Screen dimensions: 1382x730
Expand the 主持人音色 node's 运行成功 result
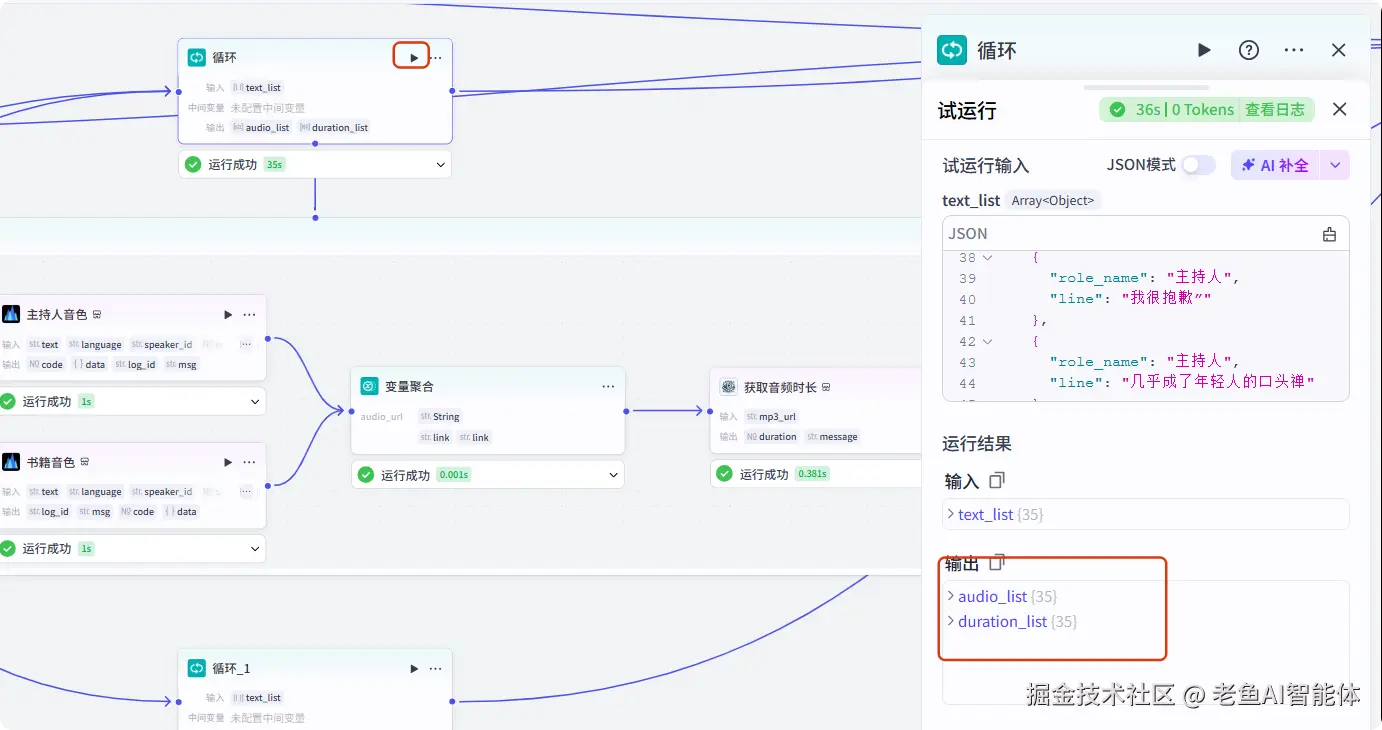click(x=257, y=401)
